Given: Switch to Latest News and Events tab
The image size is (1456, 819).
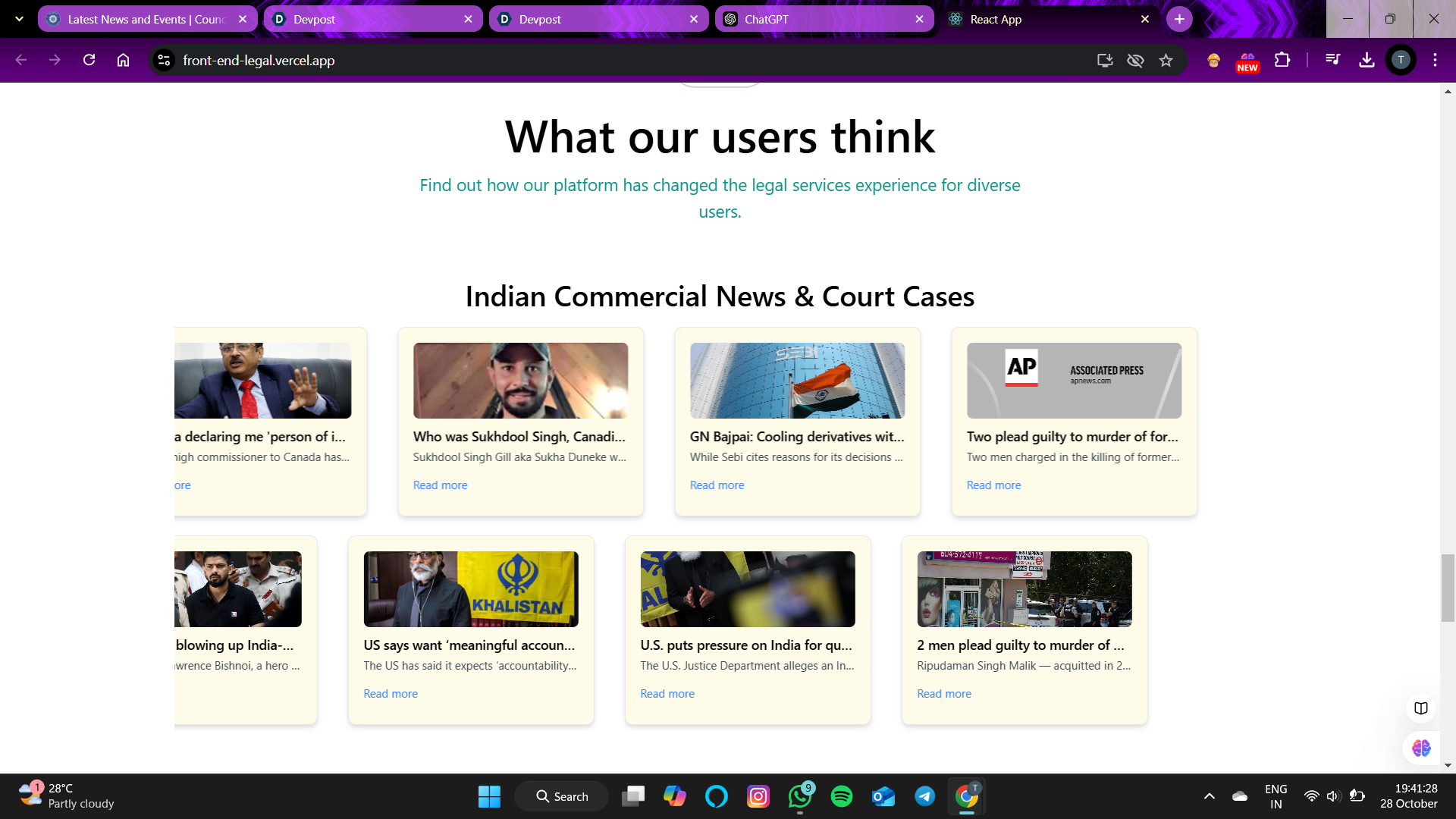Looking at the screenshot, I should pyautogui.click(x=146, y=19).
